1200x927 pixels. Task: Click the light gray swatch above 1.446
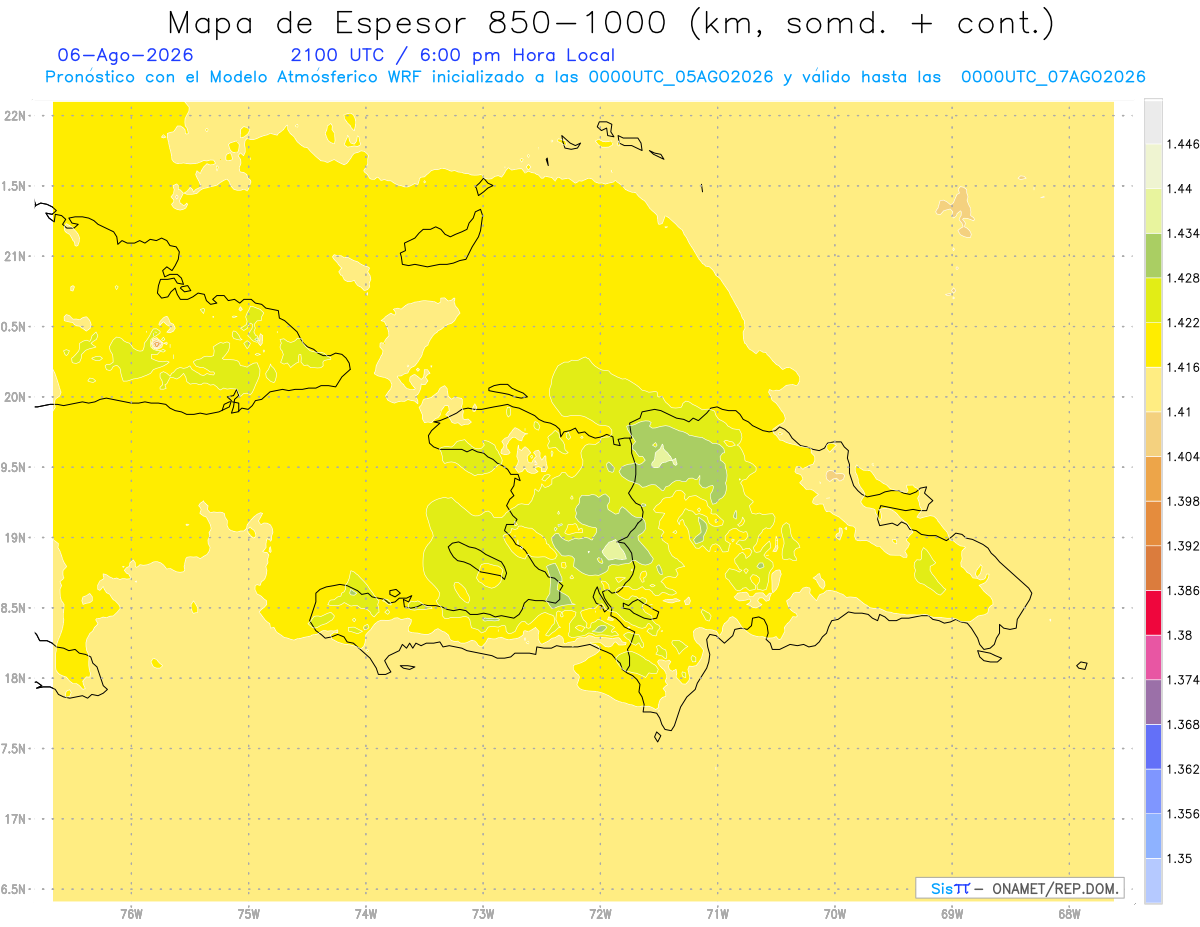(x=1153, y=121)
